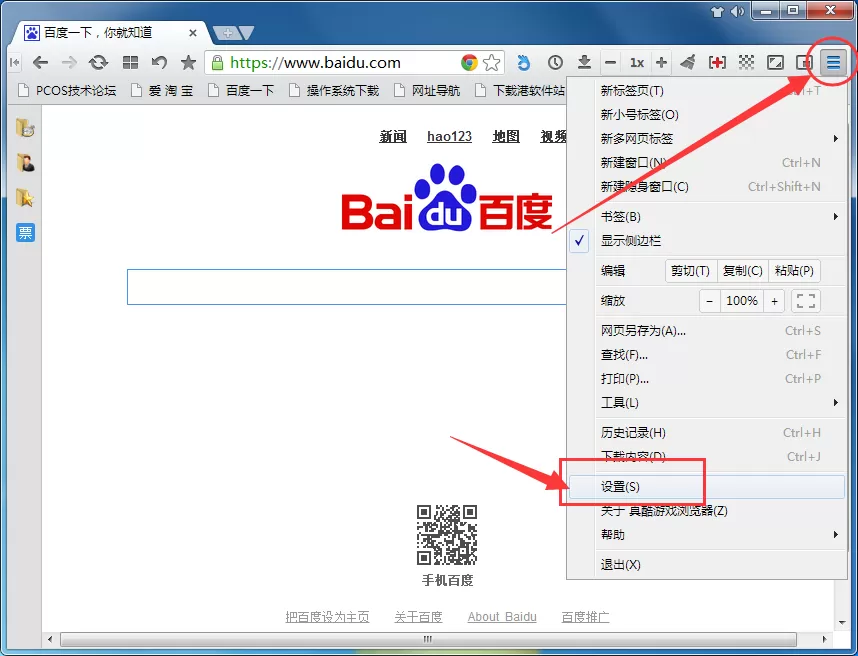Screen dimensions: 858x656
Task: Click the blue ticket sidebar icon
Action: [25, 233]
